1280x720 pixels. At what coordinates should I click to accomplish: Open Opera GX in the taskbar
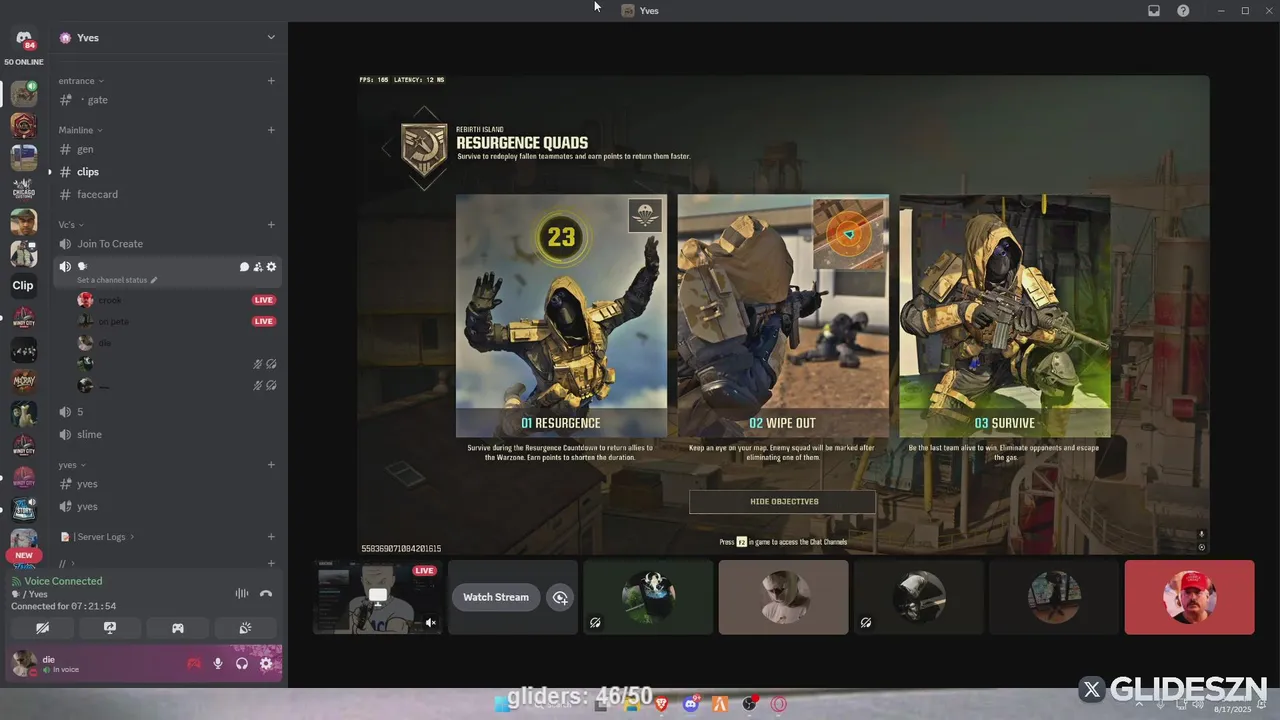coord(778,704)
